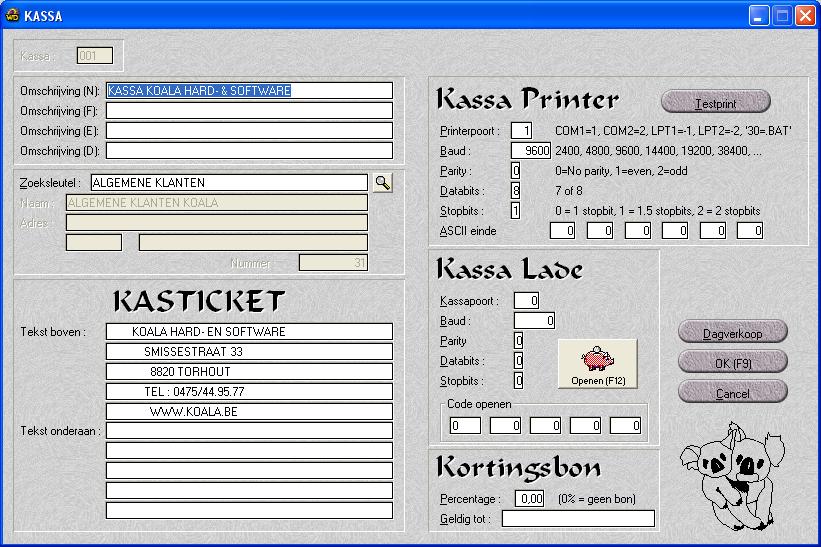This screenshot has height=547, width=821.
Task: Click the KASSA app icon in title bar
Action: pos(12,16)
